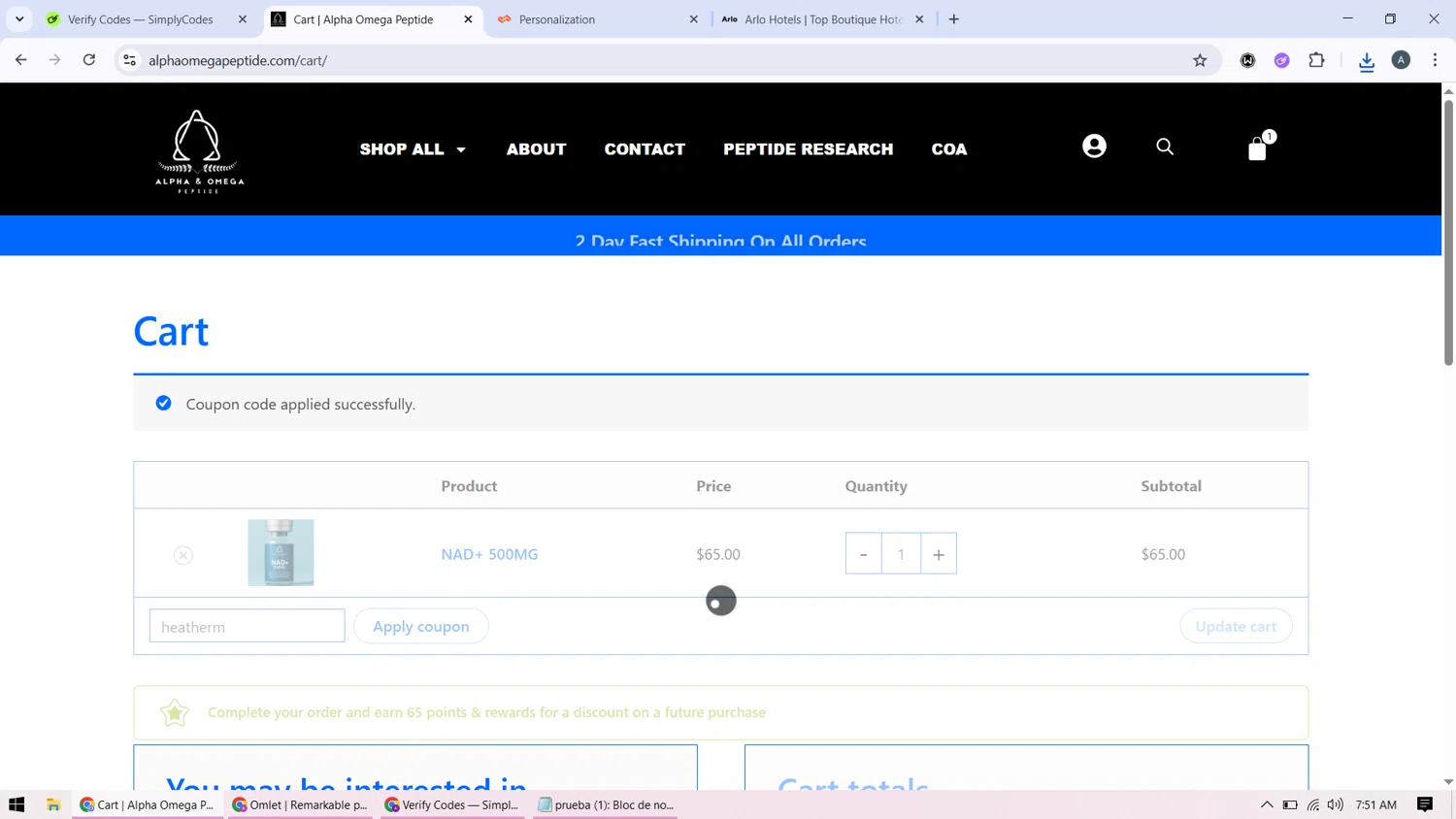Open Chrome downloads icon

[1367, 61]
